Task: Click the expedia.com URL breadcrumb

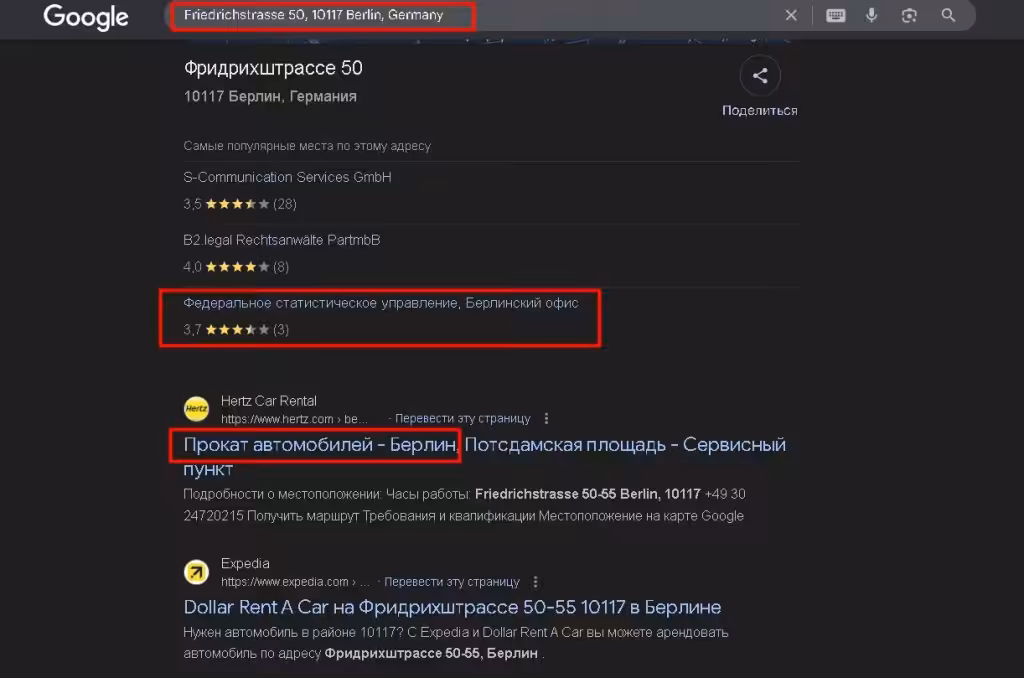Action: click(295, 582)
